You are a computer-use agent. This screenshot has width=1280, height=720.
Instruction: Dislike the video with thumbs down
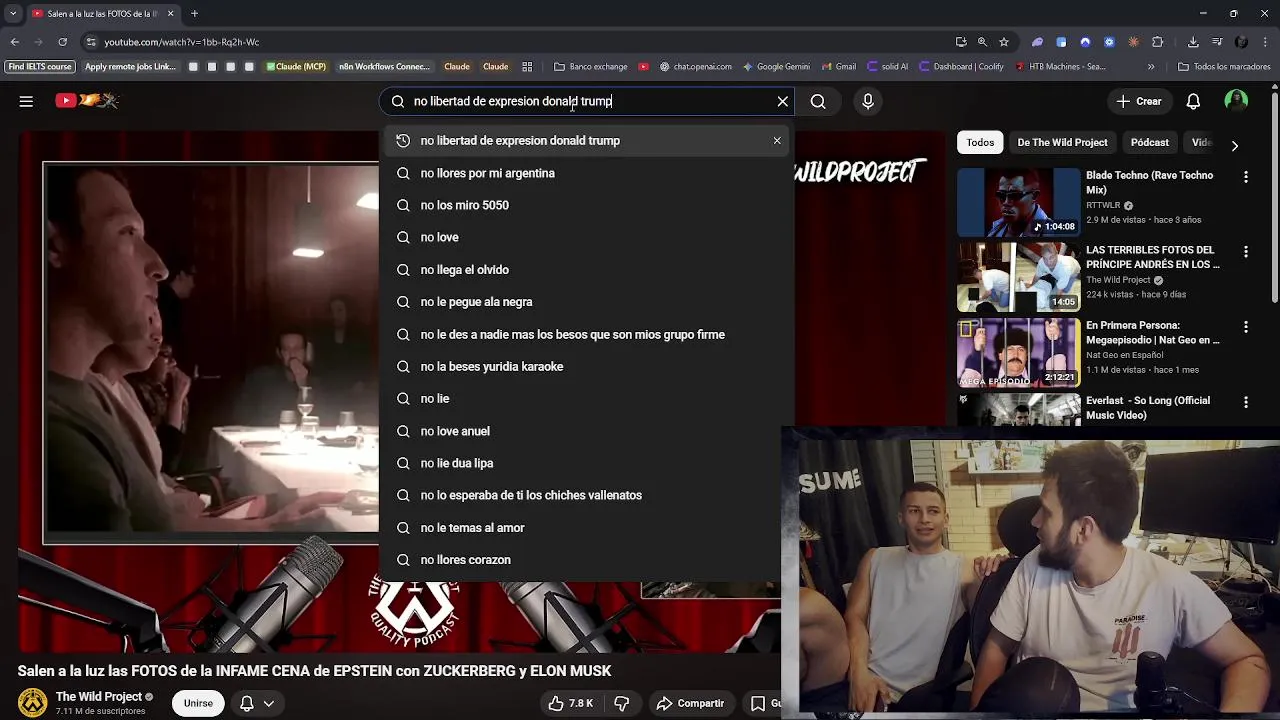coord(621,703)
